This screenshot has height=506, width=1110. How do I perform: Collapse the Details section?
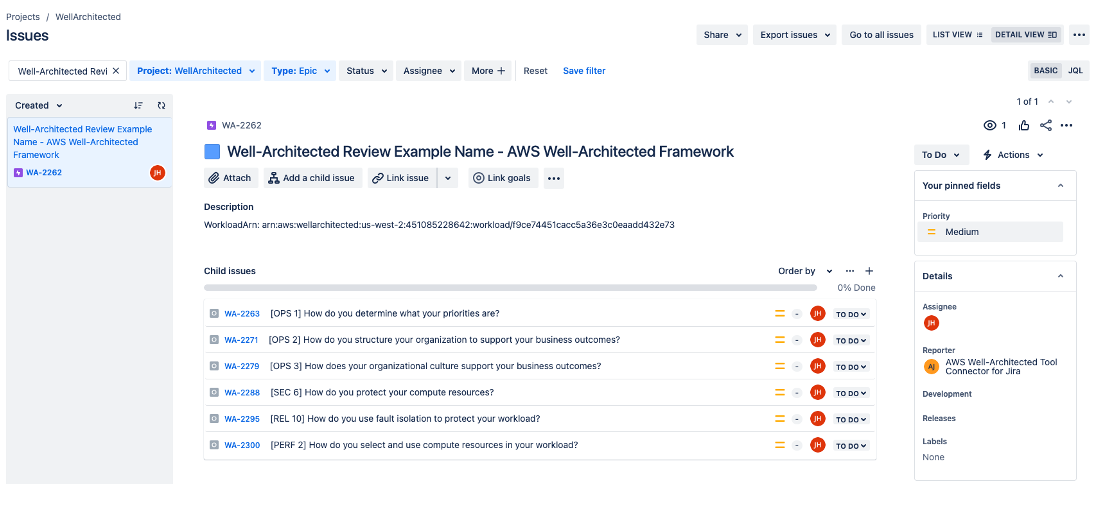click(x=1060, y=276)
